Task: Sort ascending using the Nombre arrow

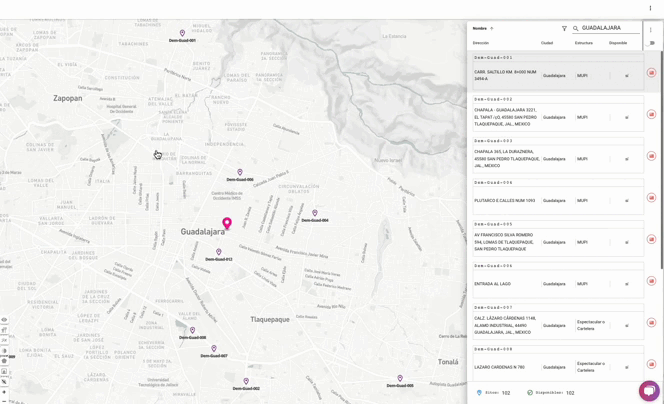Action: pos(492,28)
